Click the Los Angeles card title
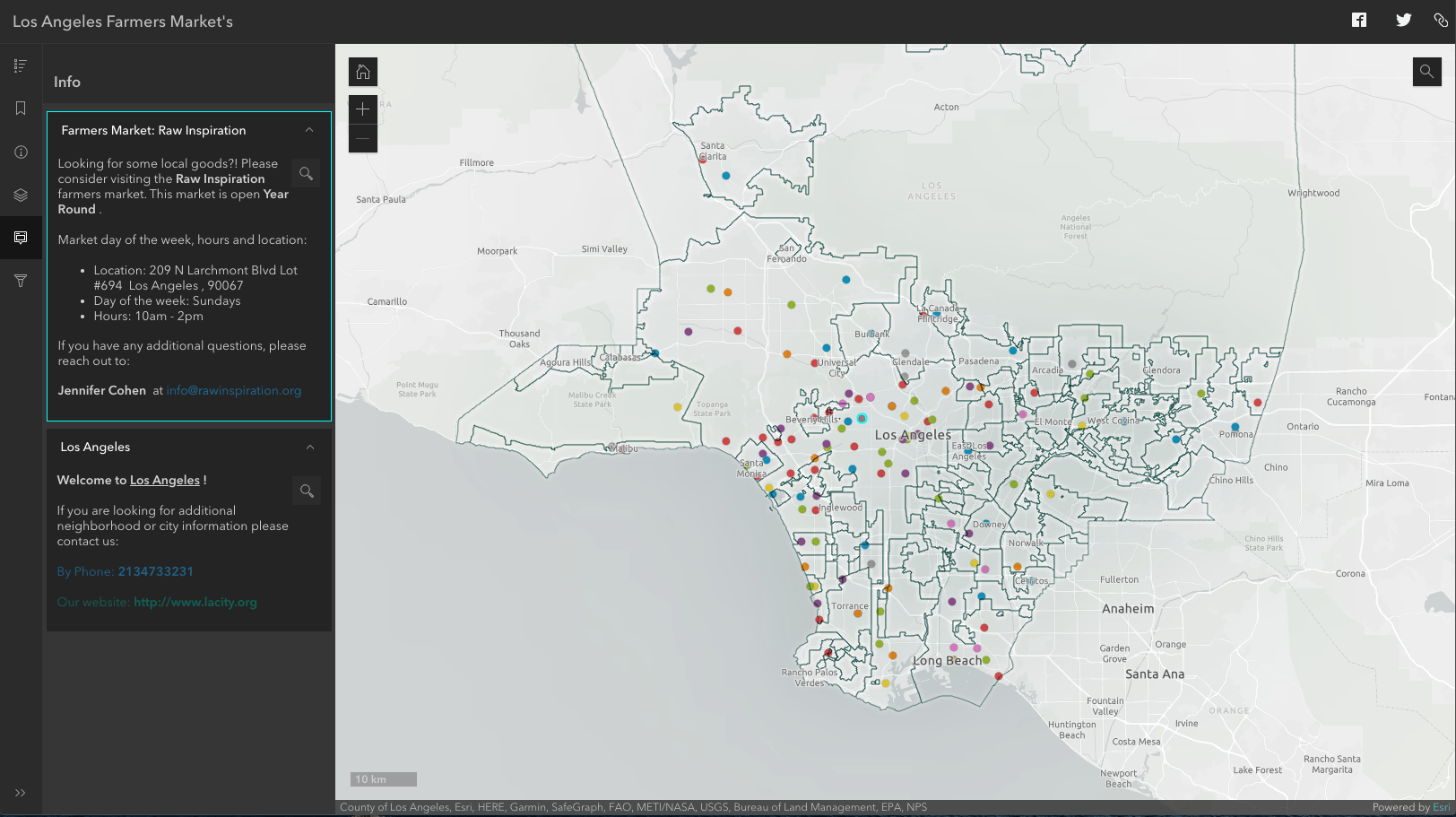 point(95,447)
